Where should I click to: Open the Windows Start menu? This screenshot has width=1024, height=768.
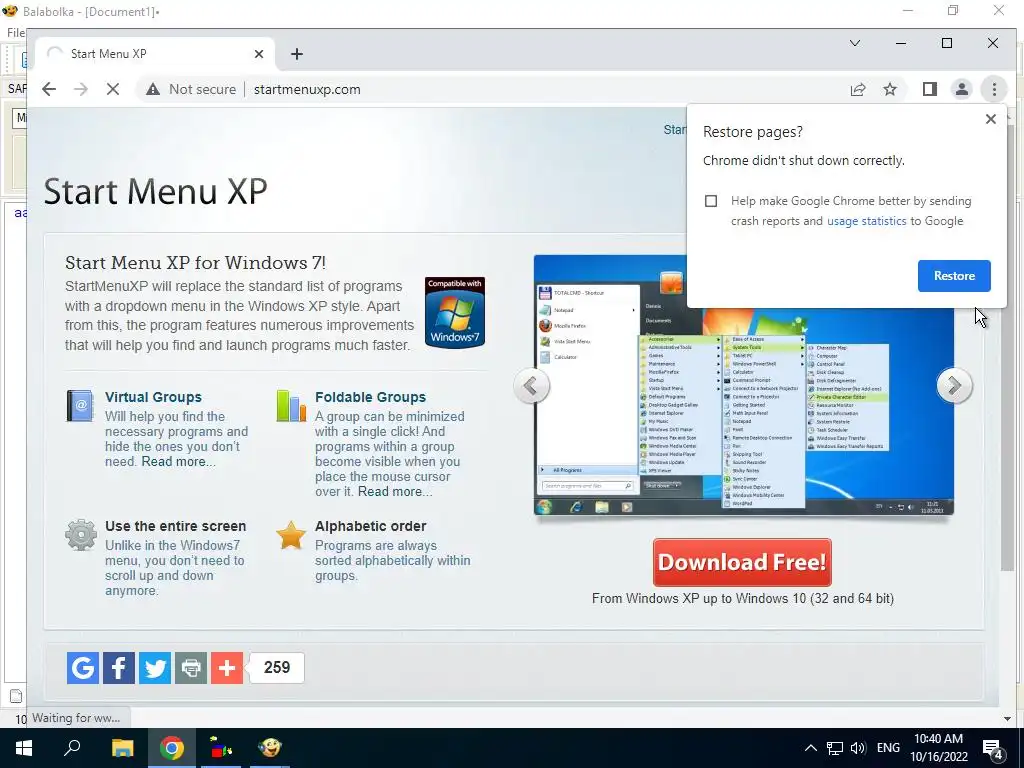(x=24, y=748)
